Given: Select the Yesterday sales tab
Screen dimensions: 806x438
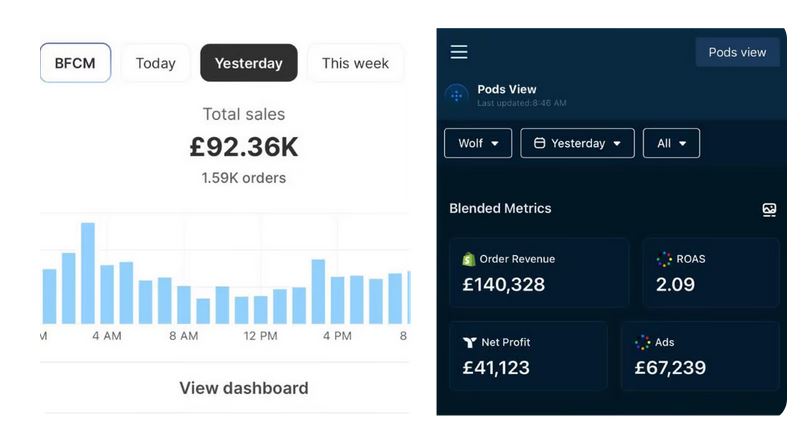Looking at the screenshot, I should (248, 63).
